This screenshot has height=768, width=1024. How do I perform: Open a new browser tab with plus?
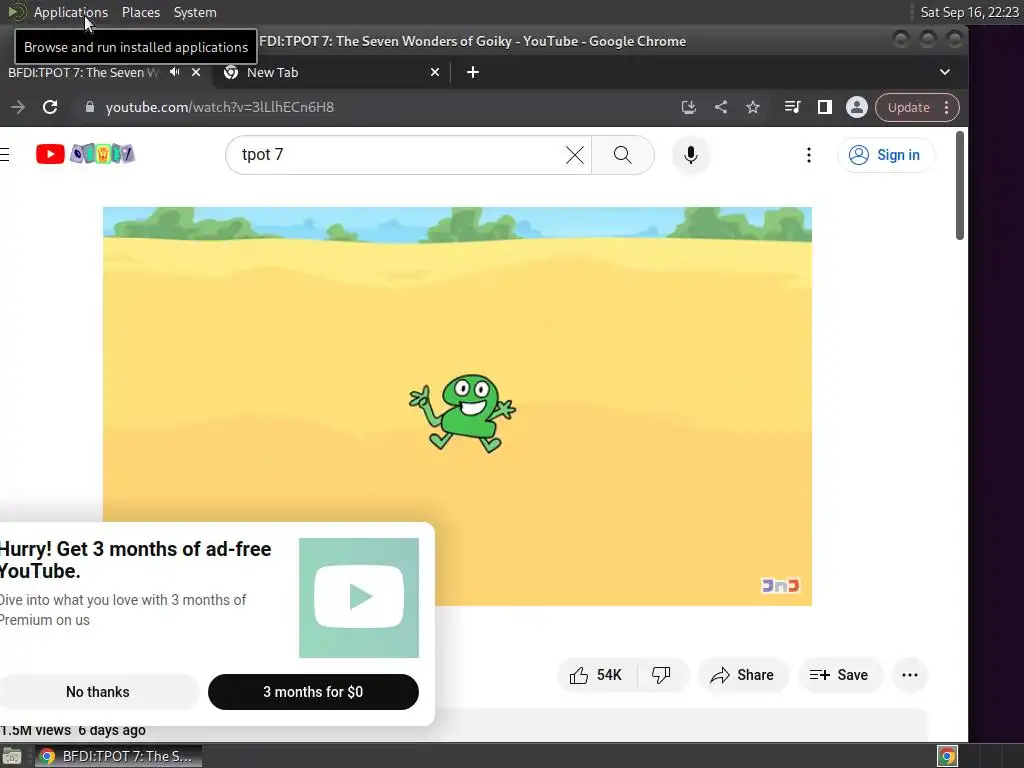473,72
